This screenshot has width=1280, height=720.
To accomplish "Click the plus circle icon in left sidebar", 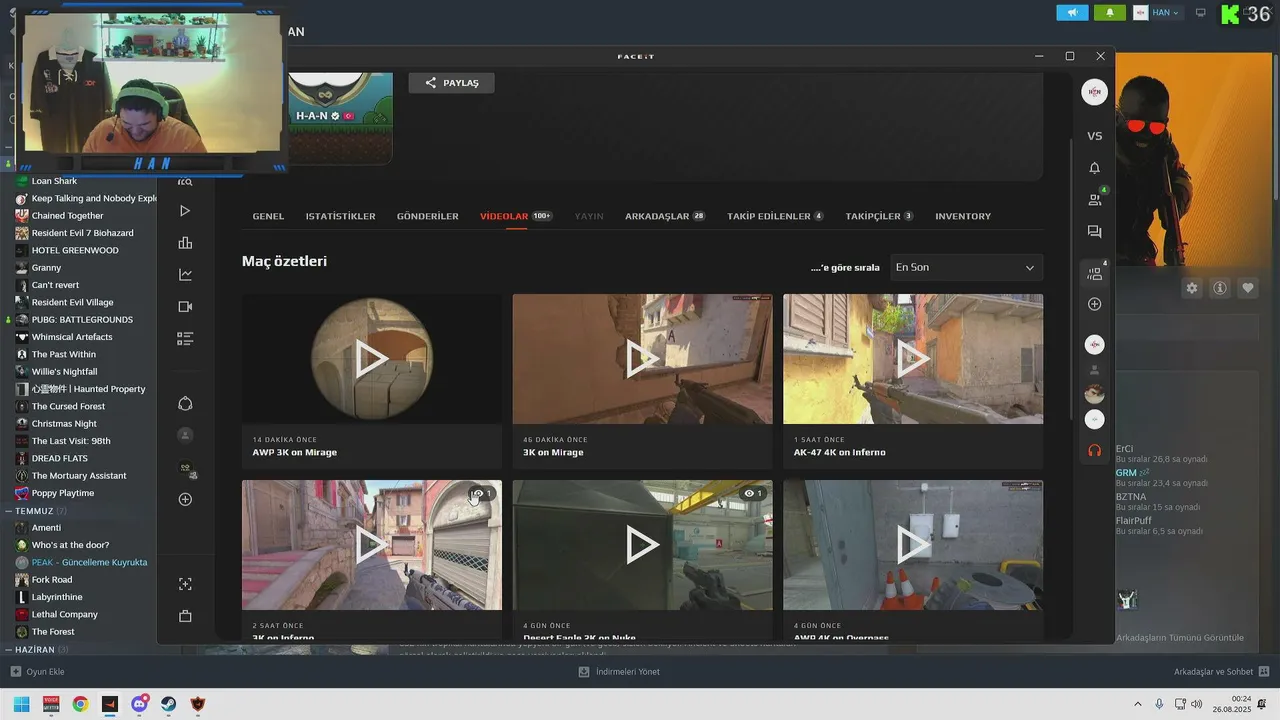I will [185, 499].
